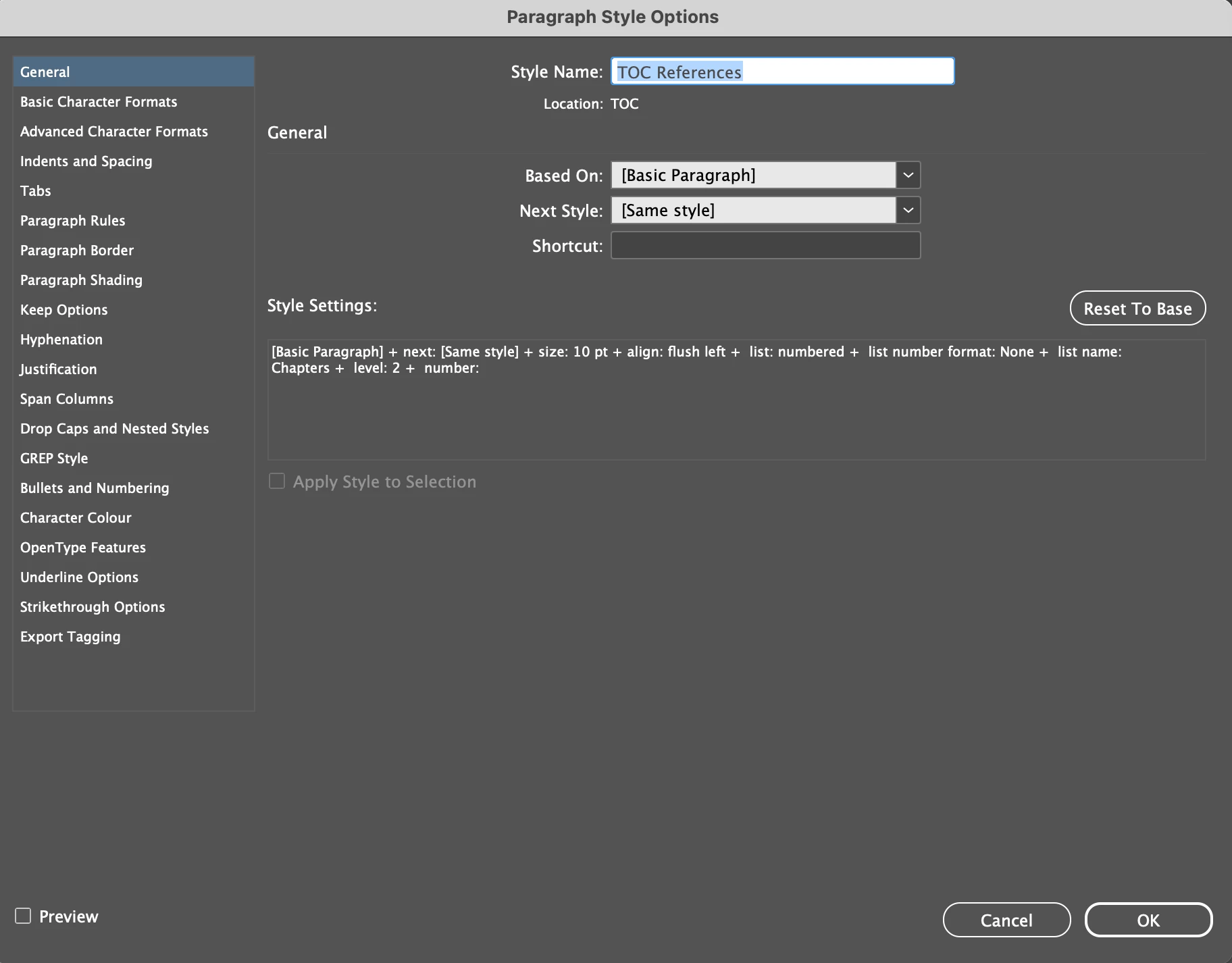Click the Shortcut input field
The width and height of the screenshot is (1232, 963).
[765, 246]
